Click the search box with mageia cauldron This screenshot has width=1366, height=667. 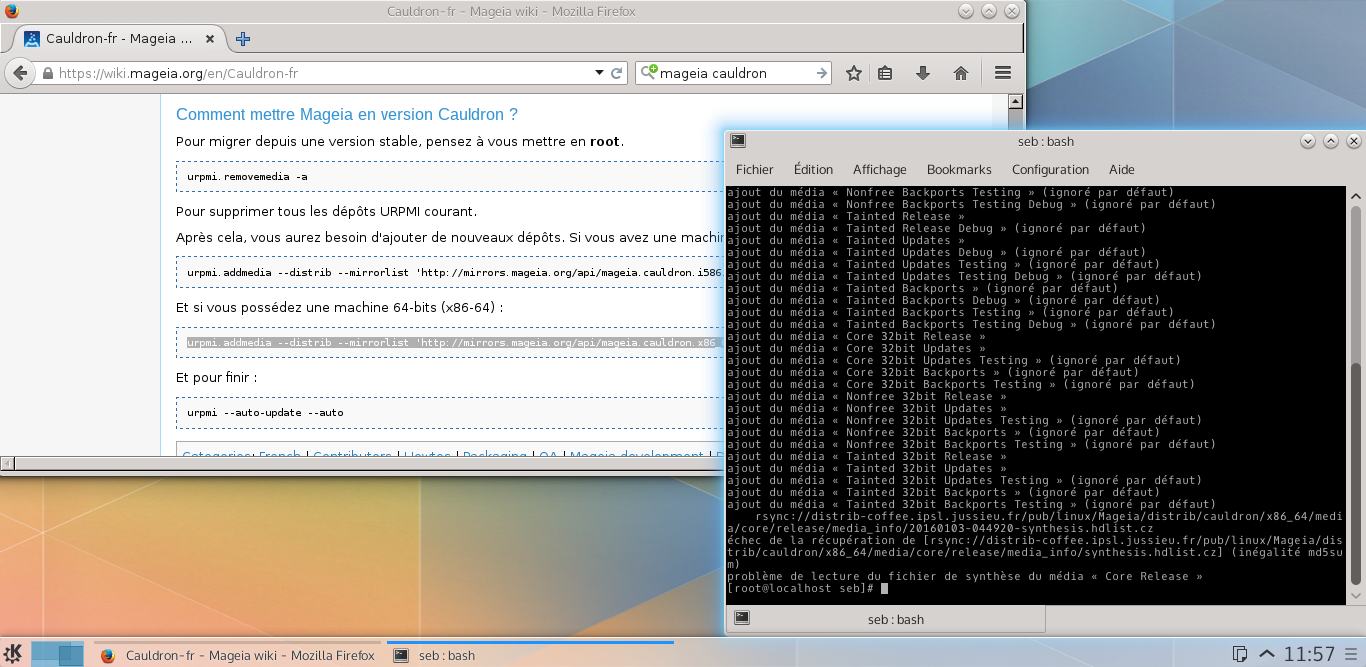click(735, 73)
